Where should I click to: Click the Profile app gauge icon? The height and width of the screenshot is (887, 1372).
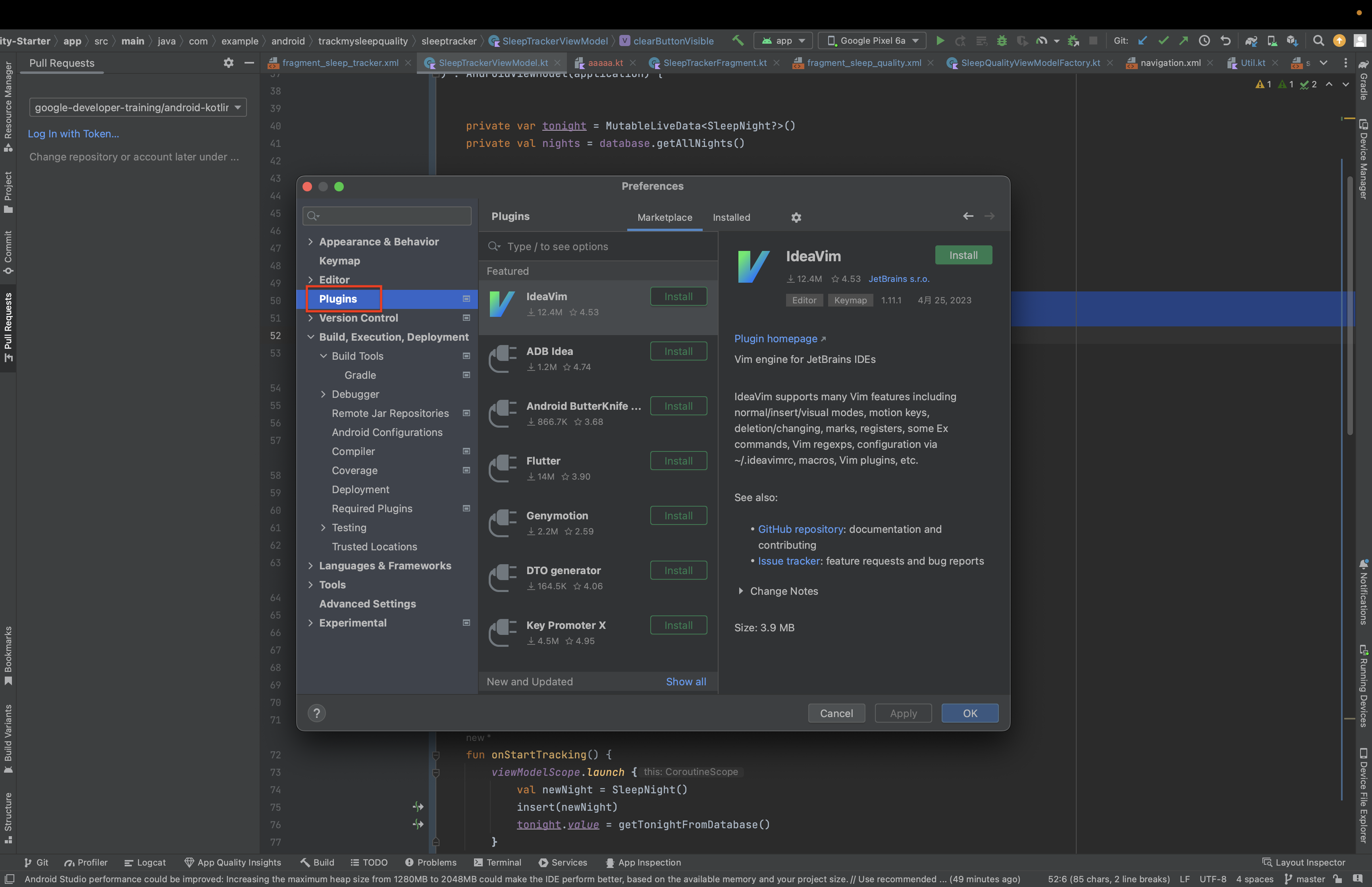(x=1041, y=40)
